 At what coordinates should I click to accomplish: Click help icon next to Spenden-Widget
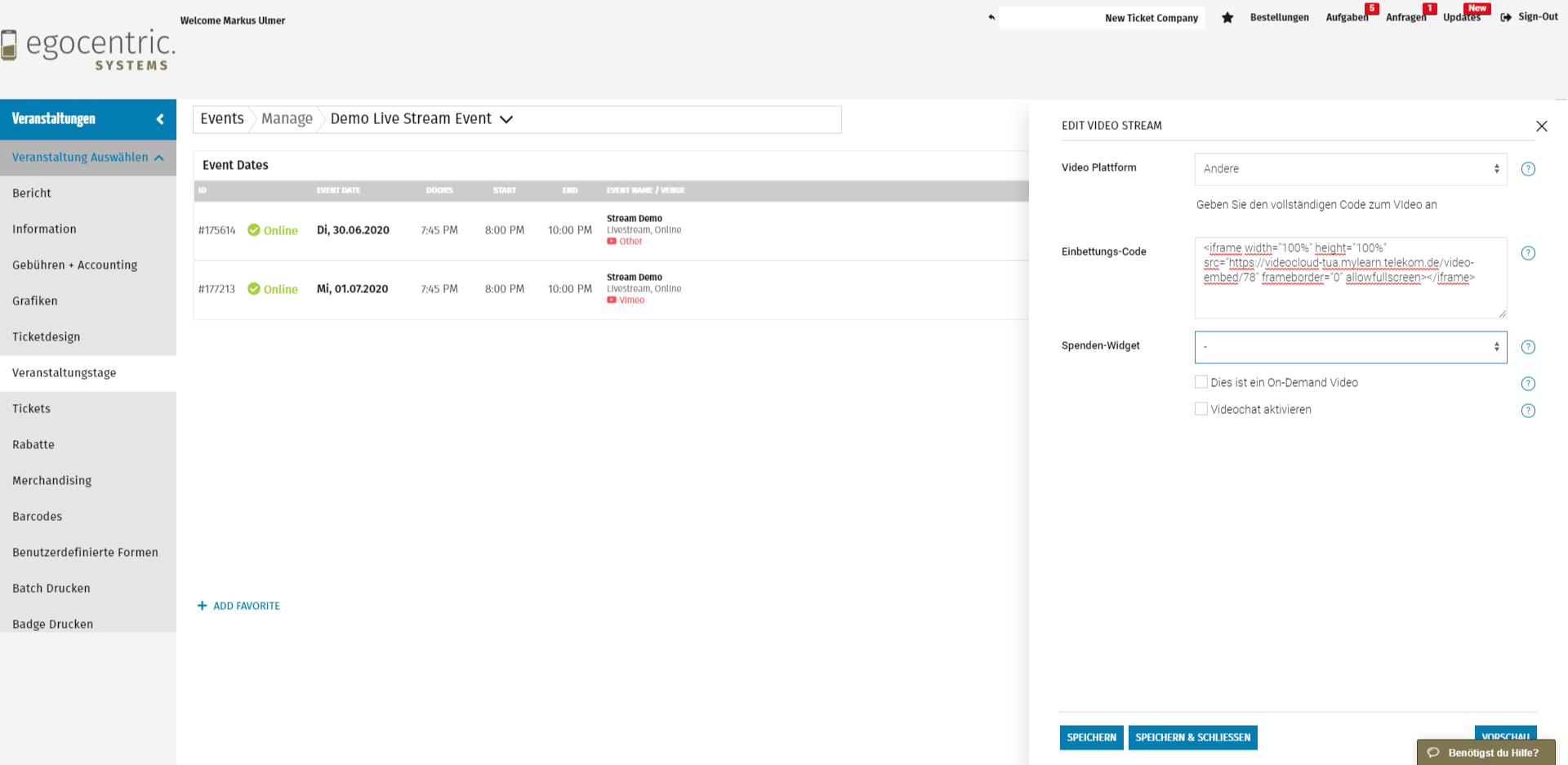(x=1528, y=347)
